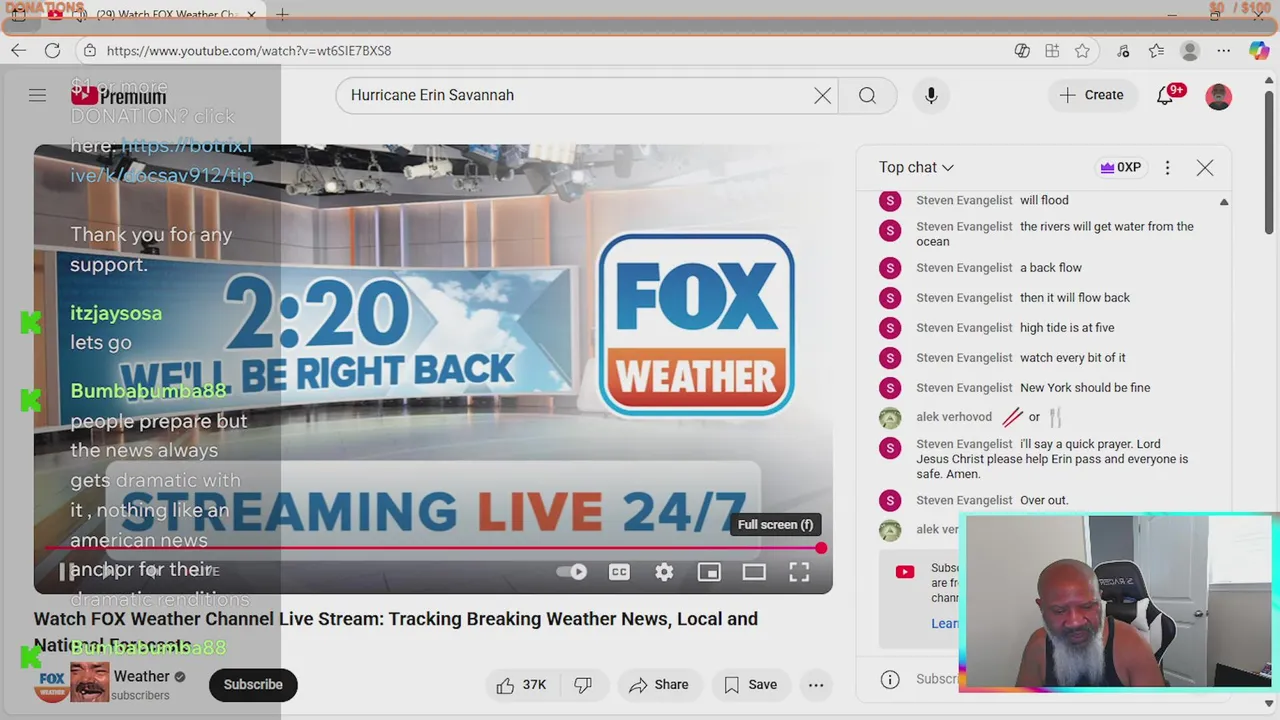Open the video player settings gear
Image resolution: width=1280 pixels, height=720 pixels.
click(x=664, y=572)
